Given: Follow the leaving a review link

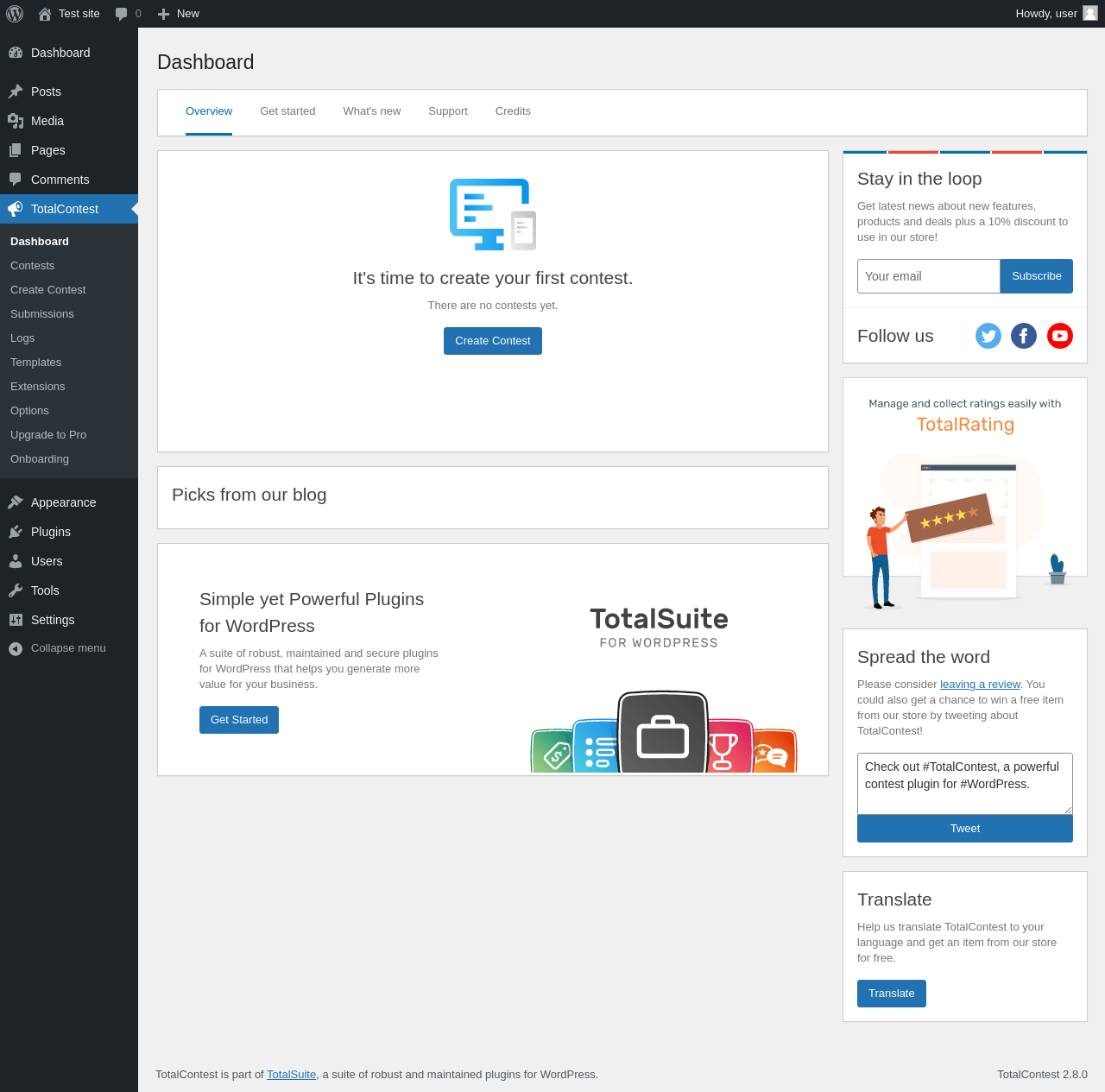Looking at the screenshot, I should [x=980, y=685].
